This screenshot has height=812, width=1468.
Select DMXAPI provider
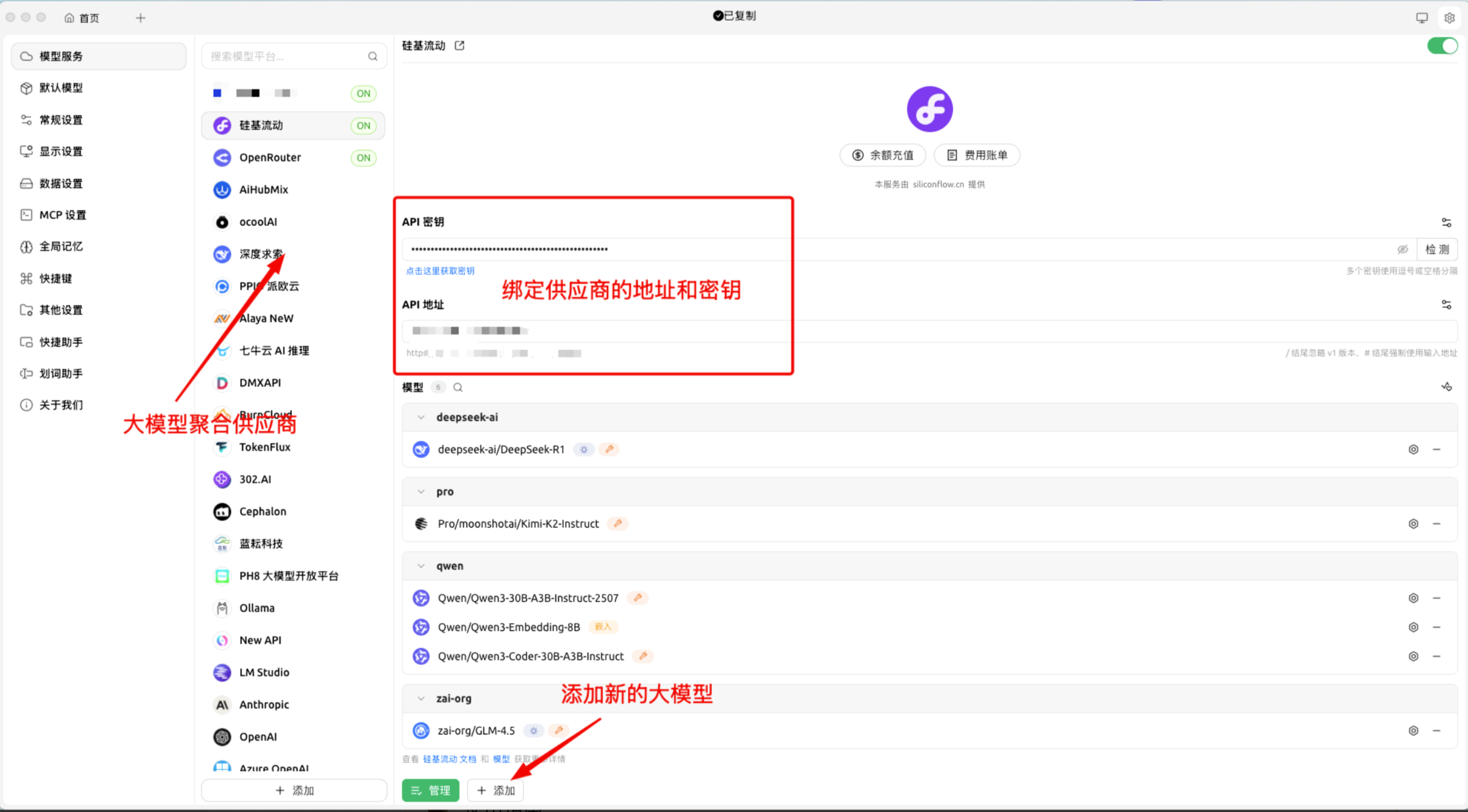click(293, 383)
